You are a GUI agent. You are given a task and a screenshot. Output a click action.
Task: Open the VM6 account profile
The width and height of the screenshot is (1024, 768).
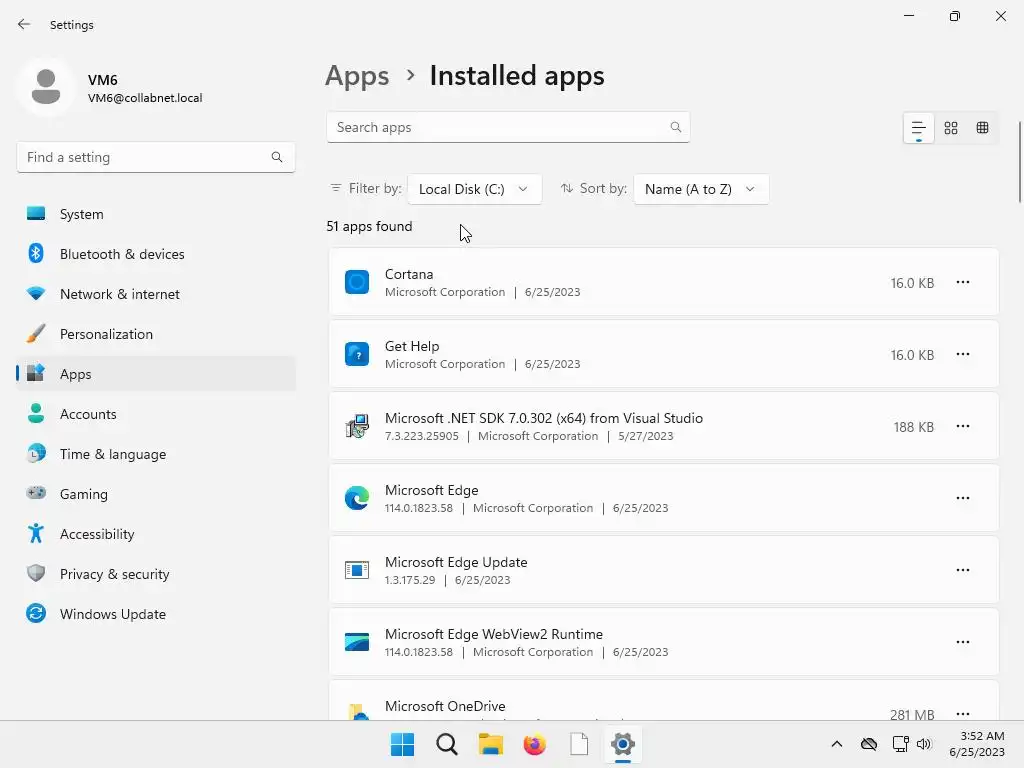point(110,88)
